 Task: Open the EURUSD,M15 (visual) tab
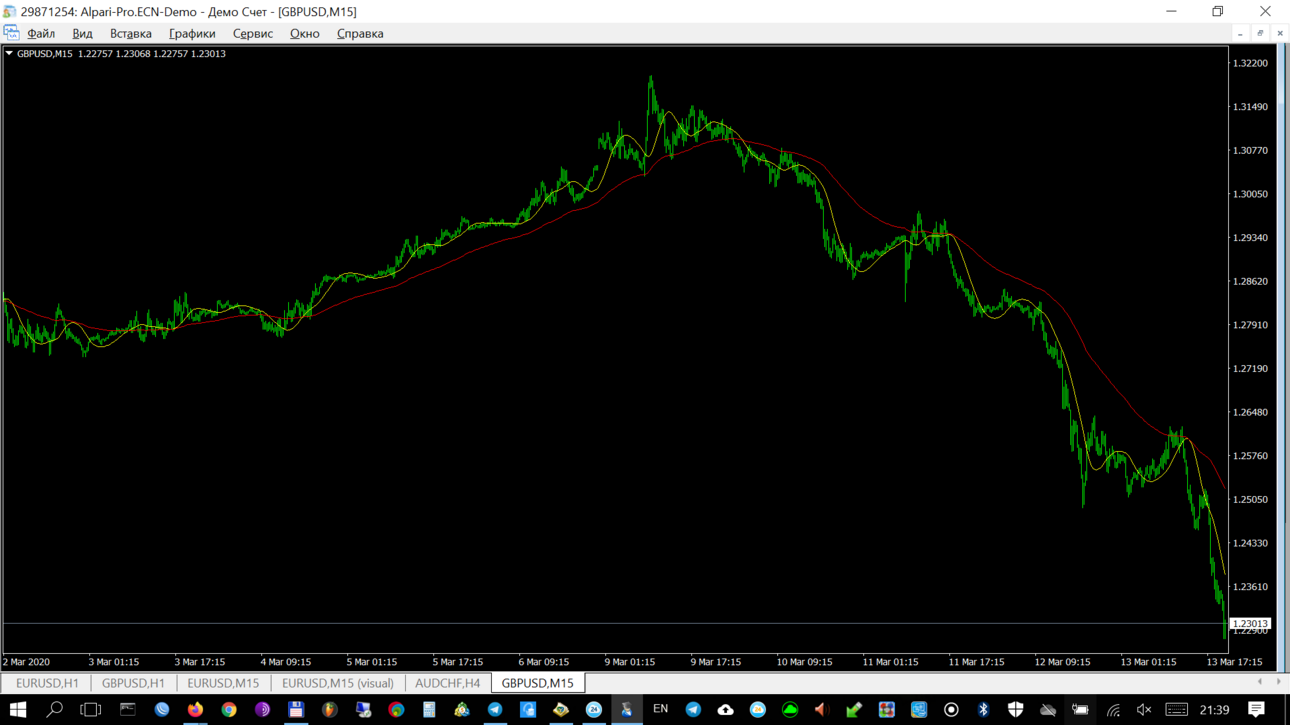click(338, 683)
